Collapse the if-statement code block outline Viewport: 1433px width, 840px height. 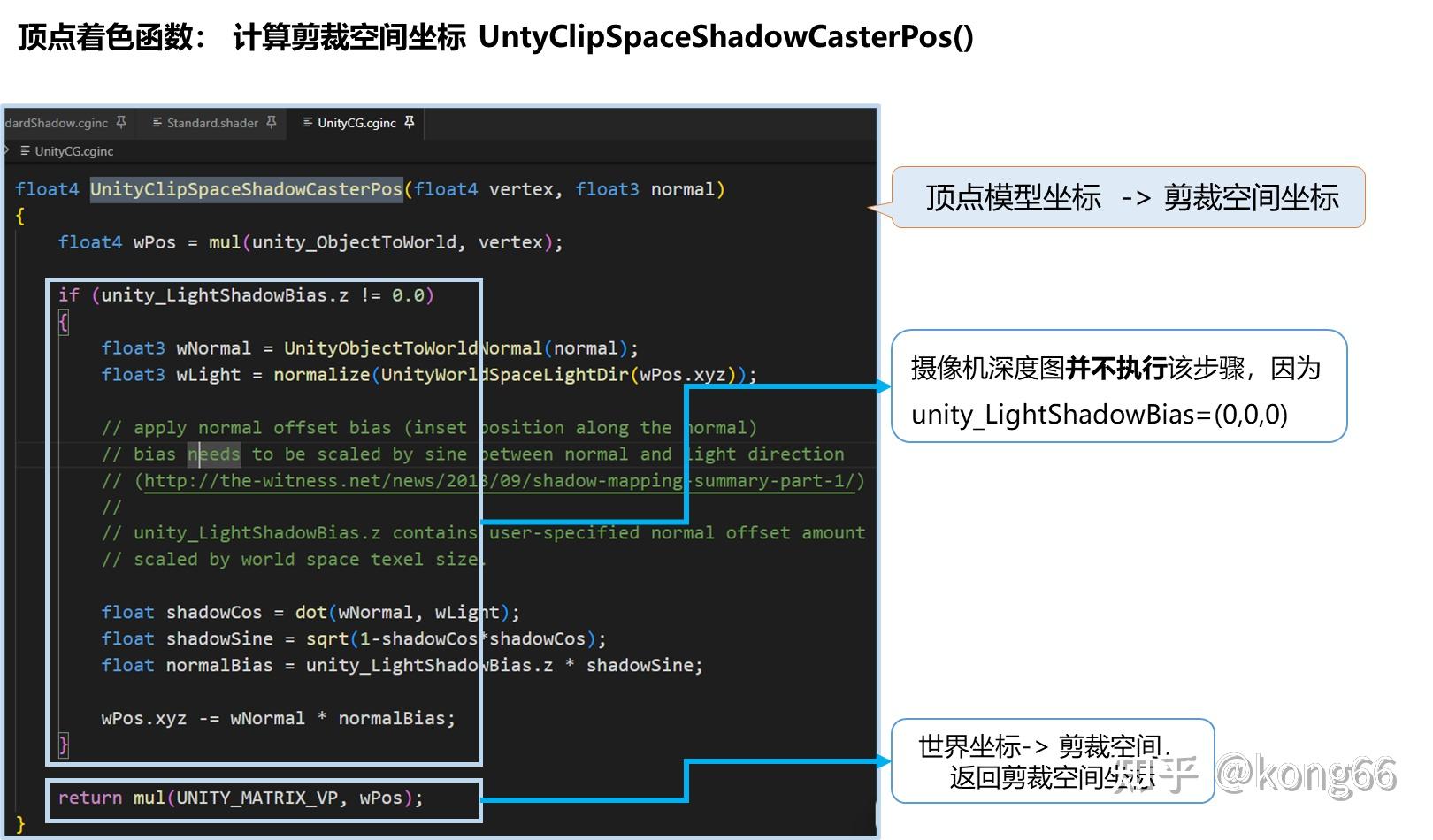coord(63,322)
